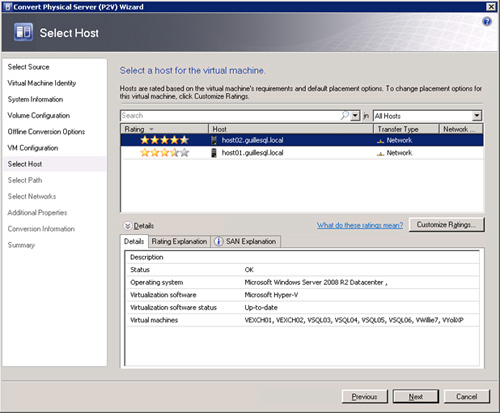Viewport: 500px width, 413px height.
Task: Select the host02.guillesql.local row text
Action: point(253,140)
